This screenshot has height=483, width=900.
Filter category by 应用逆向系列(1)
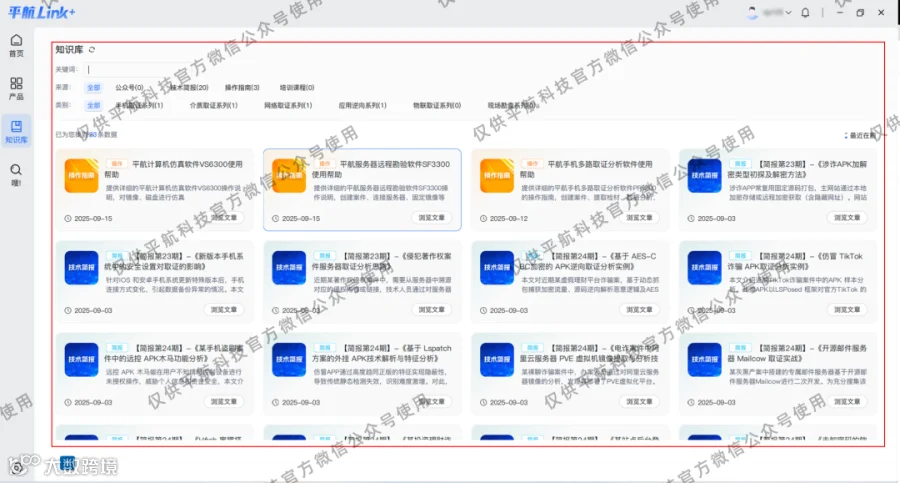coord(362,106)
